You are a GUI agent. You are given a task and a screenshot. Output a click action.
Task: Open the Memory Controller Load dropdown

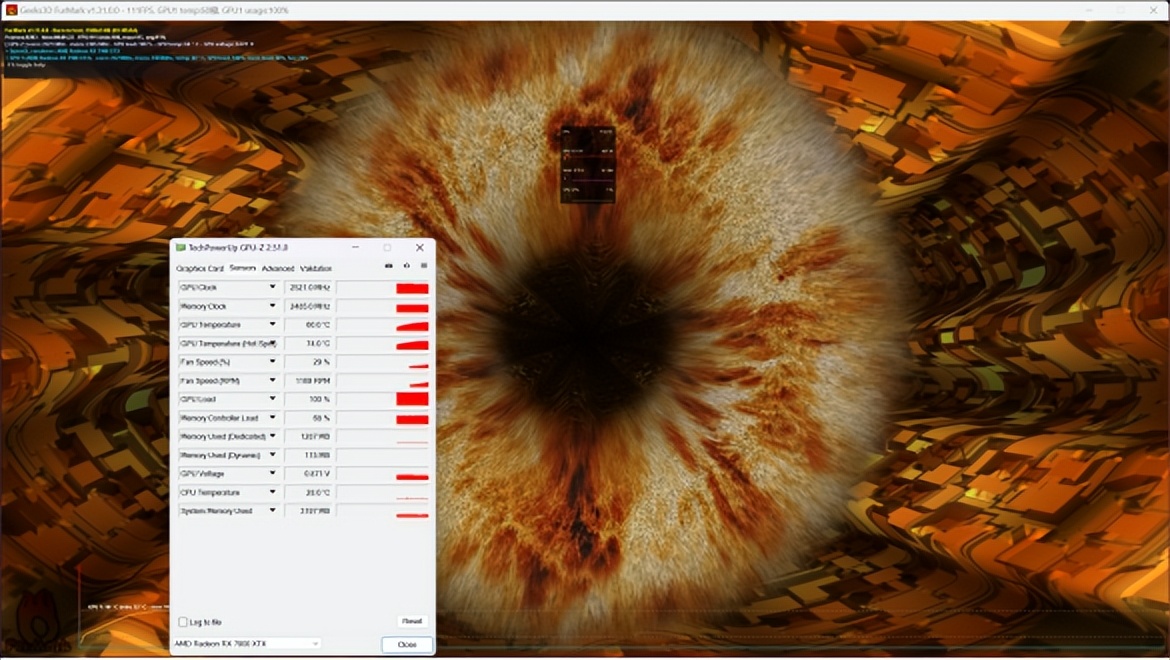pyautogui.click(x=272, y=418)
